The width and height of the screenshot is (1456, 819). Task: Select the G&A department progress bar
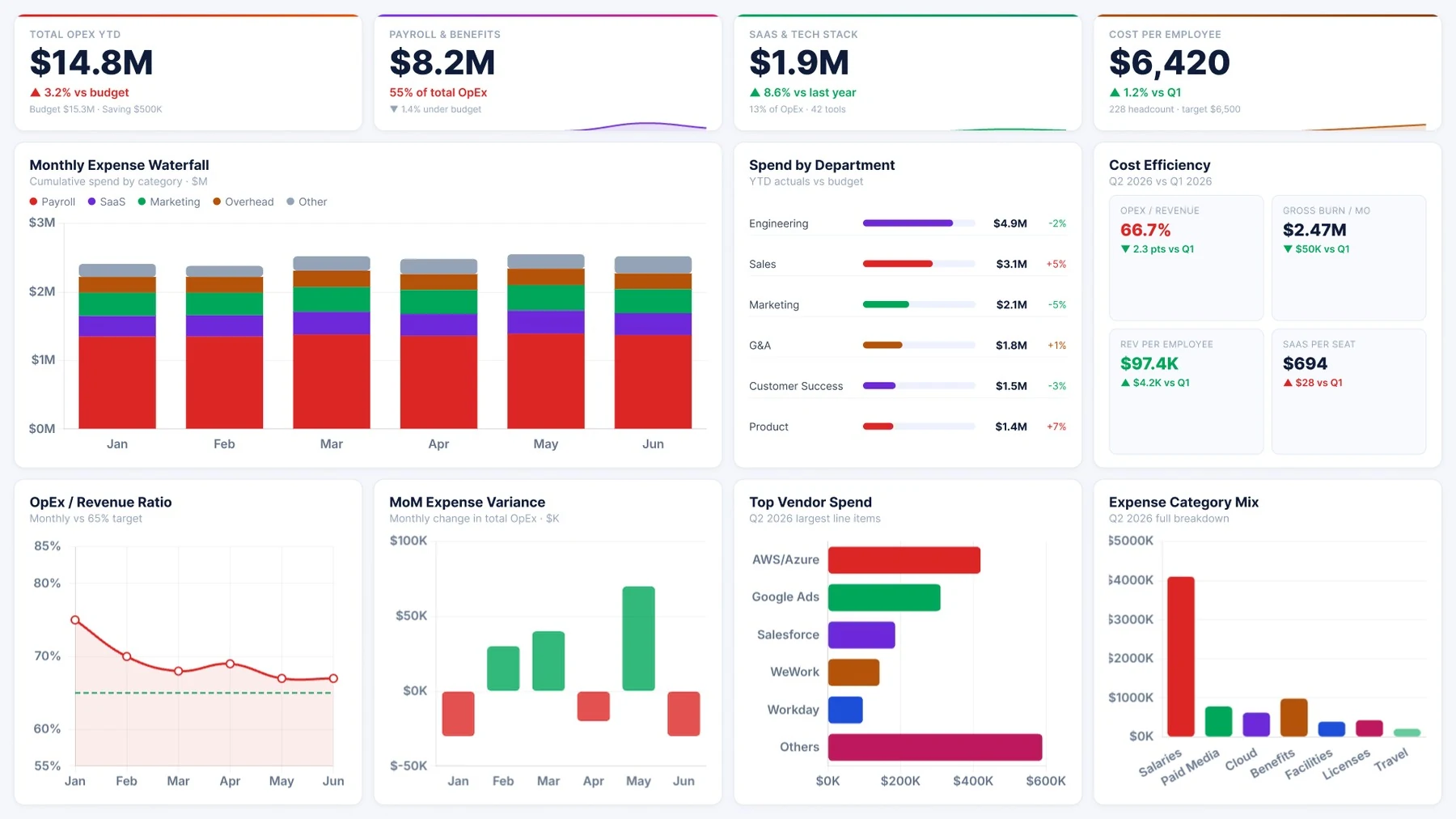[919, 345]
